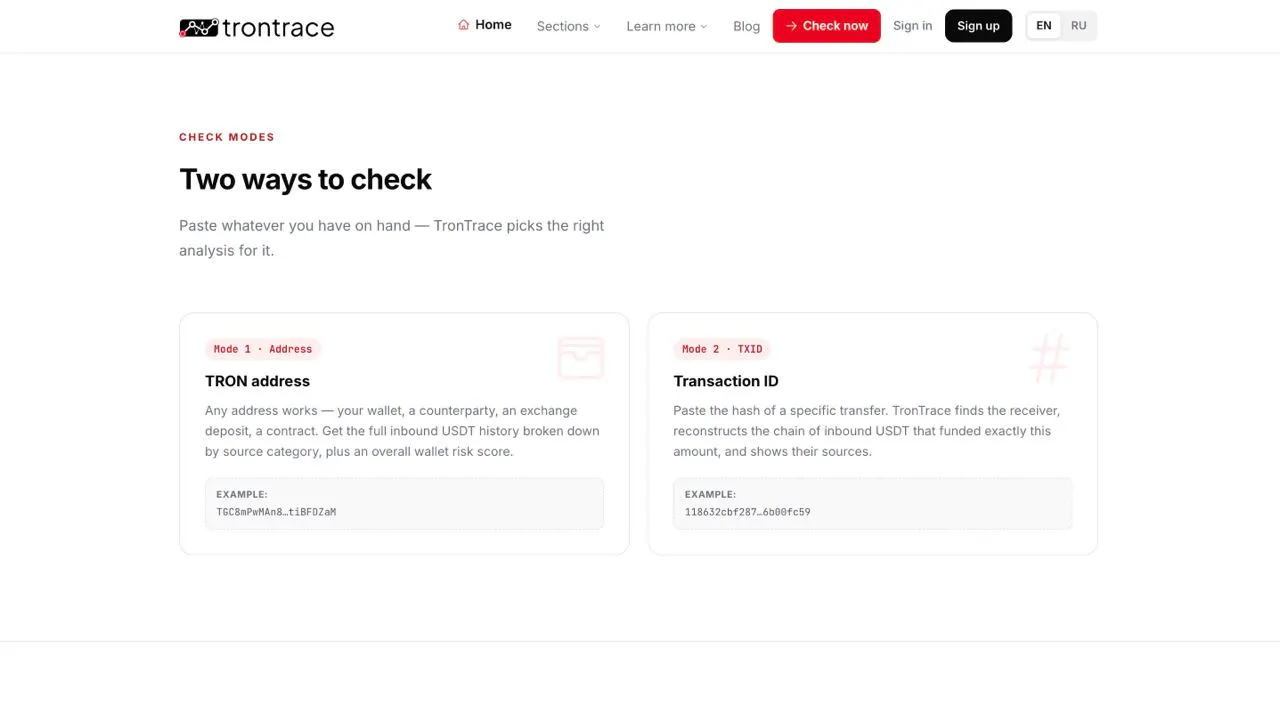Click the TRON address card description paragraph
Image resolution: width=1280 pixels, height=722 pixels.
click(x=403, y=431)
